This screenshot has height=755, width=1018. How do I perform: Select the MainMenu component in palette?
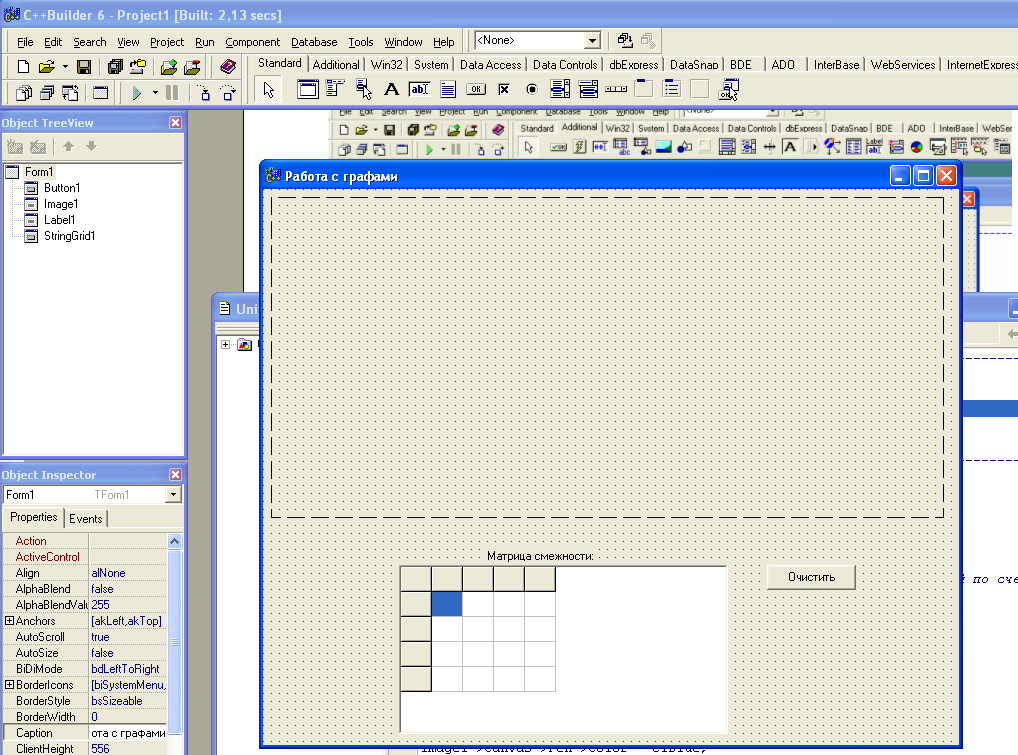335,89
